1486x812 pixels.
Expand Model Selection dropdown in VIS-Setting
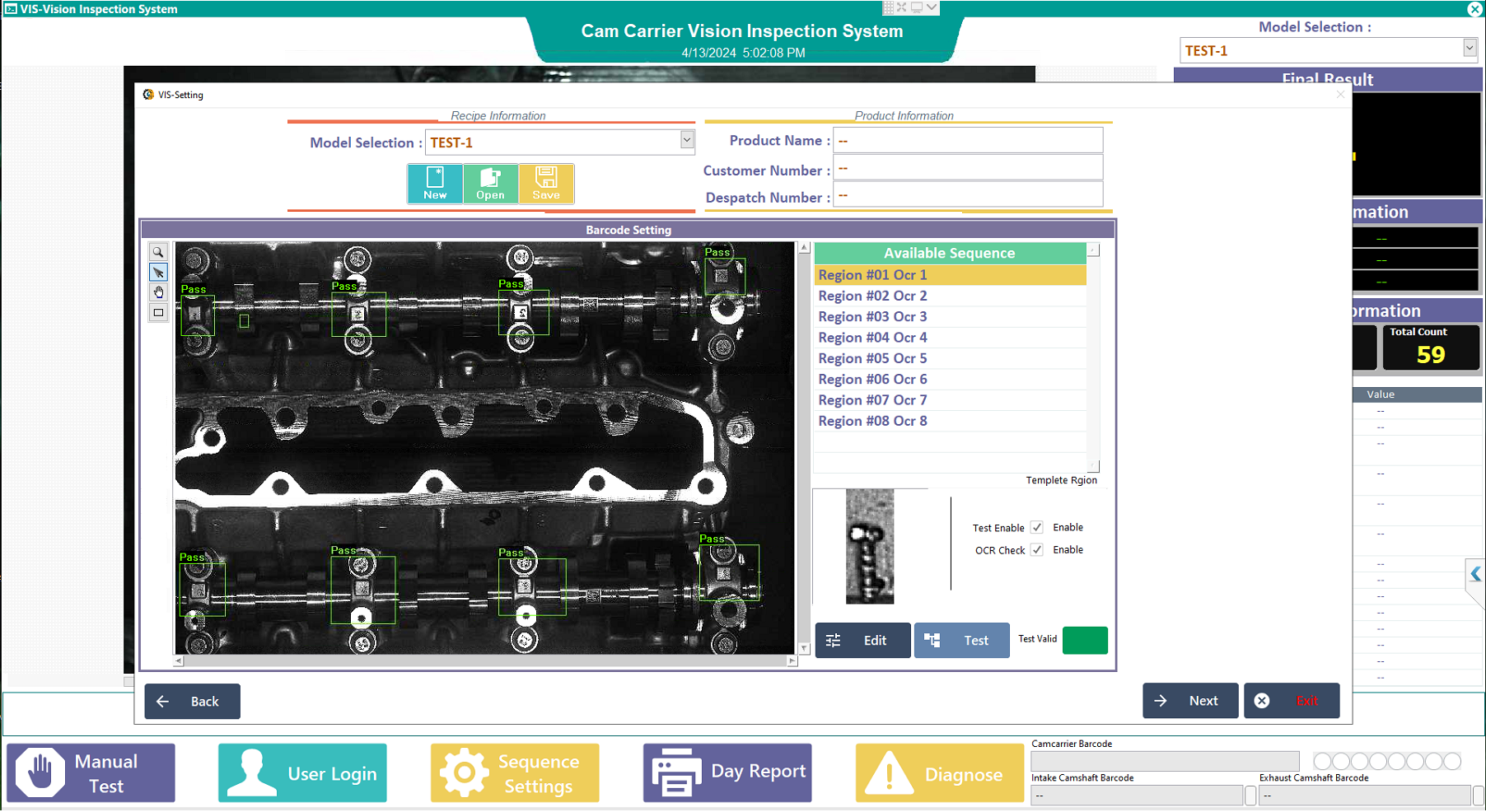(686, 141)
